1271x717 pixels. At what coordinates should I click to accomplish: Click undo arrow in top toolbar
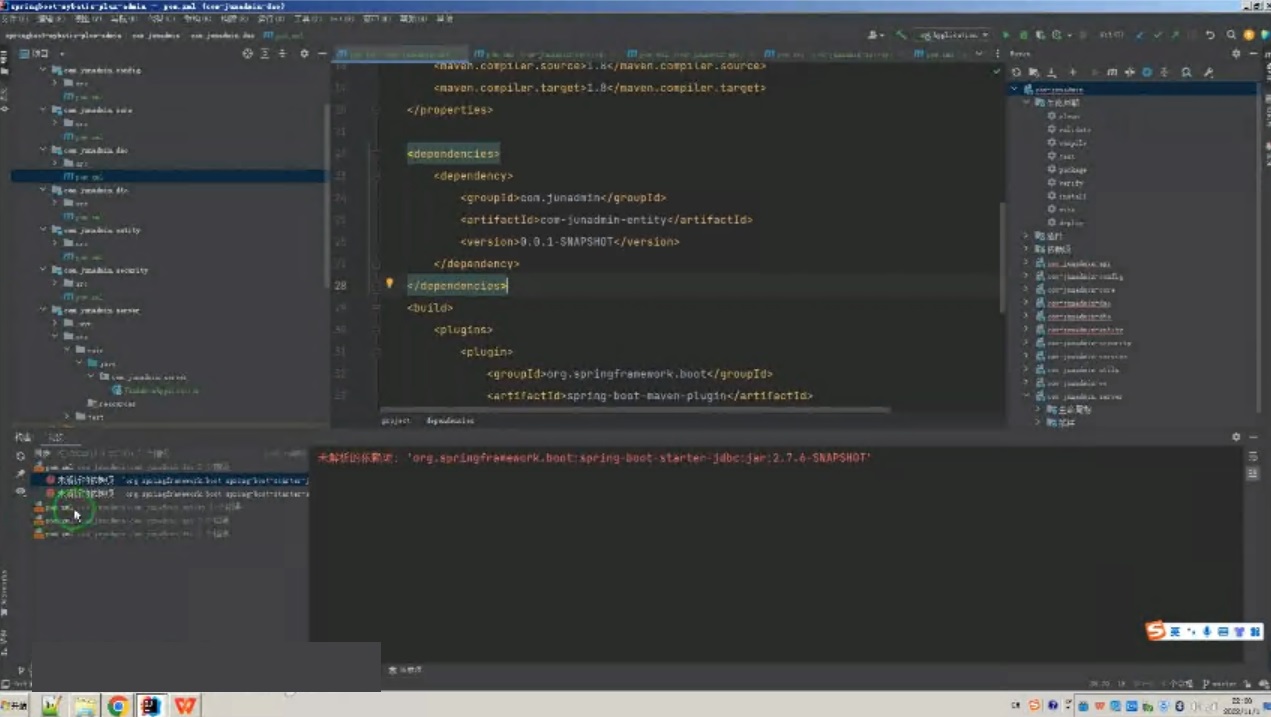(x=1210, y=35)
